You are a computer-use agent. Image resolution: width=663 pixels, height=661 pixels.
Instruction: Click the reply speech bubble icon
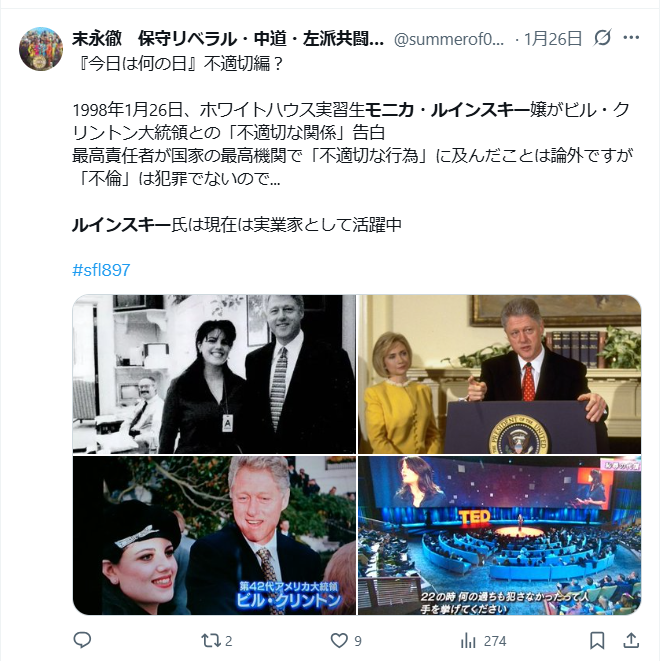[82, 640]
